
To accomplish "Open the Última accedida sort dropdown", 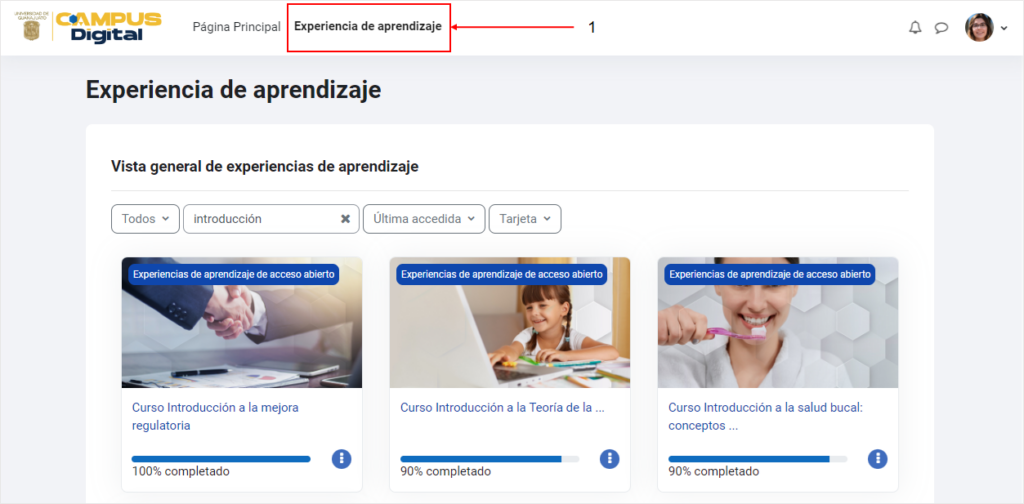I will pyautogui.click(x=424, y=219).
